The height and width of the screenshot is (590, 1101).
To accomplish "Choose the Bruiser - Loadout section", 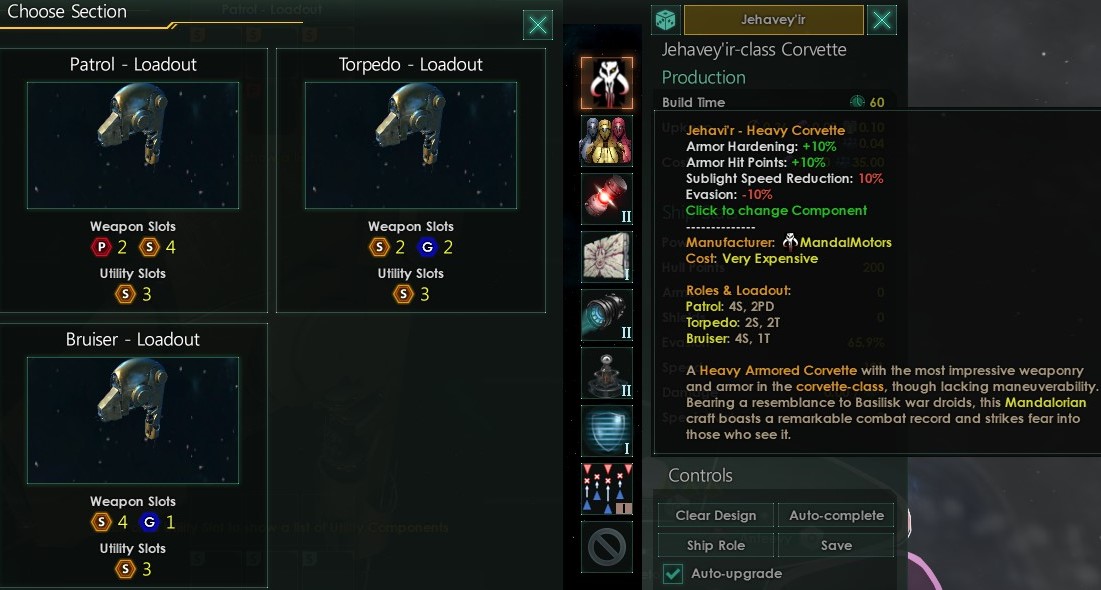I will [133, 455].
